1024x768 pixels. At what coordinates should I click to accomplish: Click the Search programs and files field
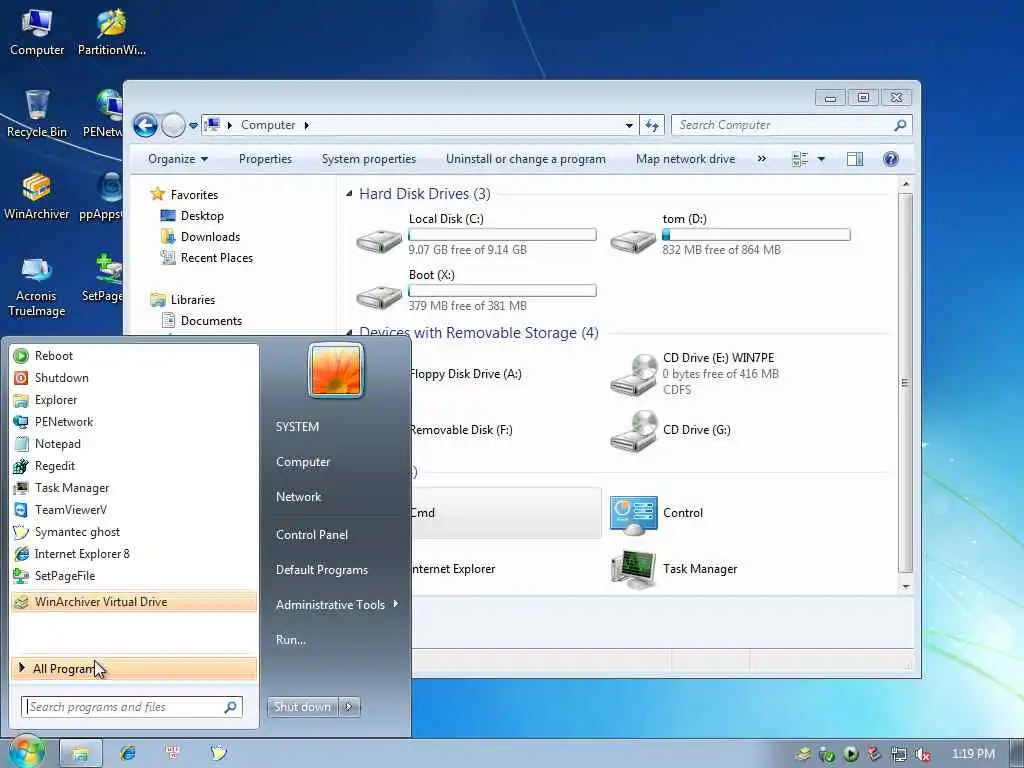(x=132, y=707)
